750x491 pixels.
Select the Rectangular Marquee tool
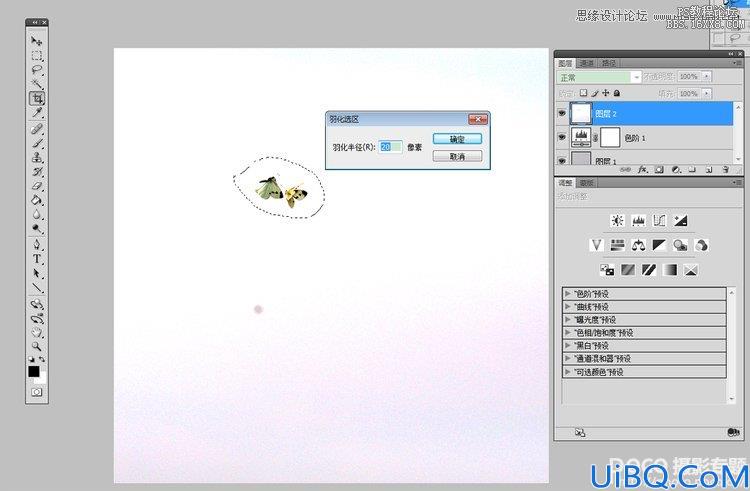pyautogui.click(x=37, y=55)
